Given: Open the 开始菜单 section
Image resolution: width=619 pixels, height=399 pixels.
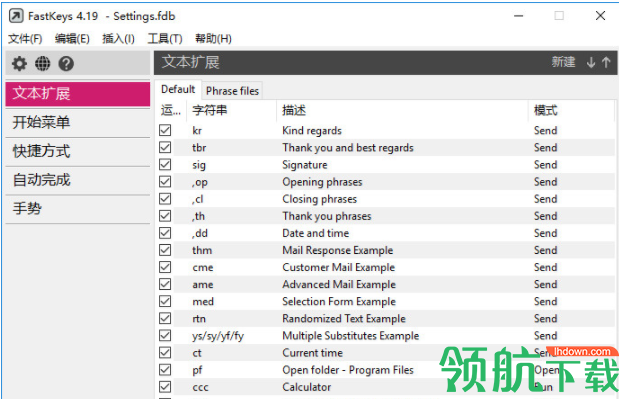Looking at the screenshot, I should [78, 122].
